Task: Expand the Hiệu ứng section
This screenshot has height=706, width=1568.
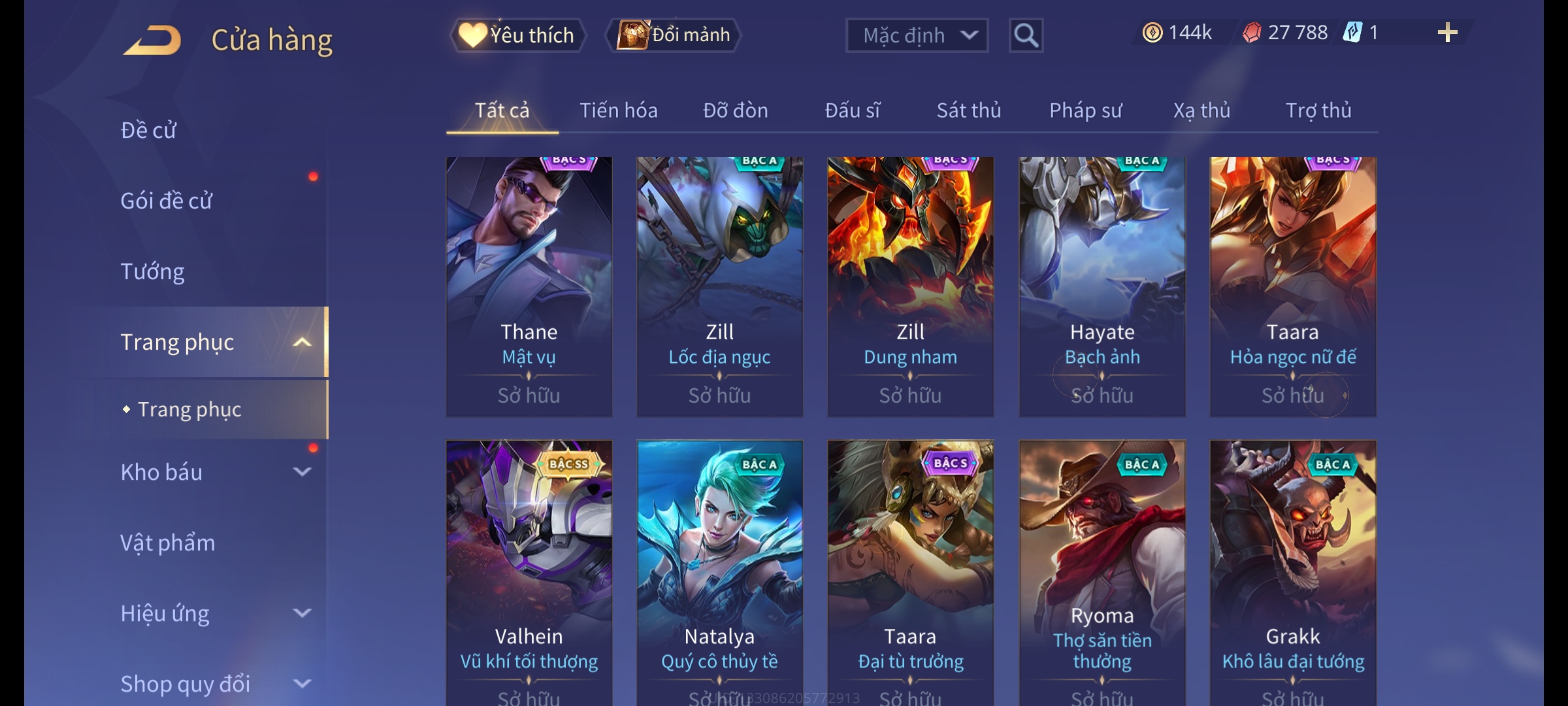Action: click(x=302, y=613)
